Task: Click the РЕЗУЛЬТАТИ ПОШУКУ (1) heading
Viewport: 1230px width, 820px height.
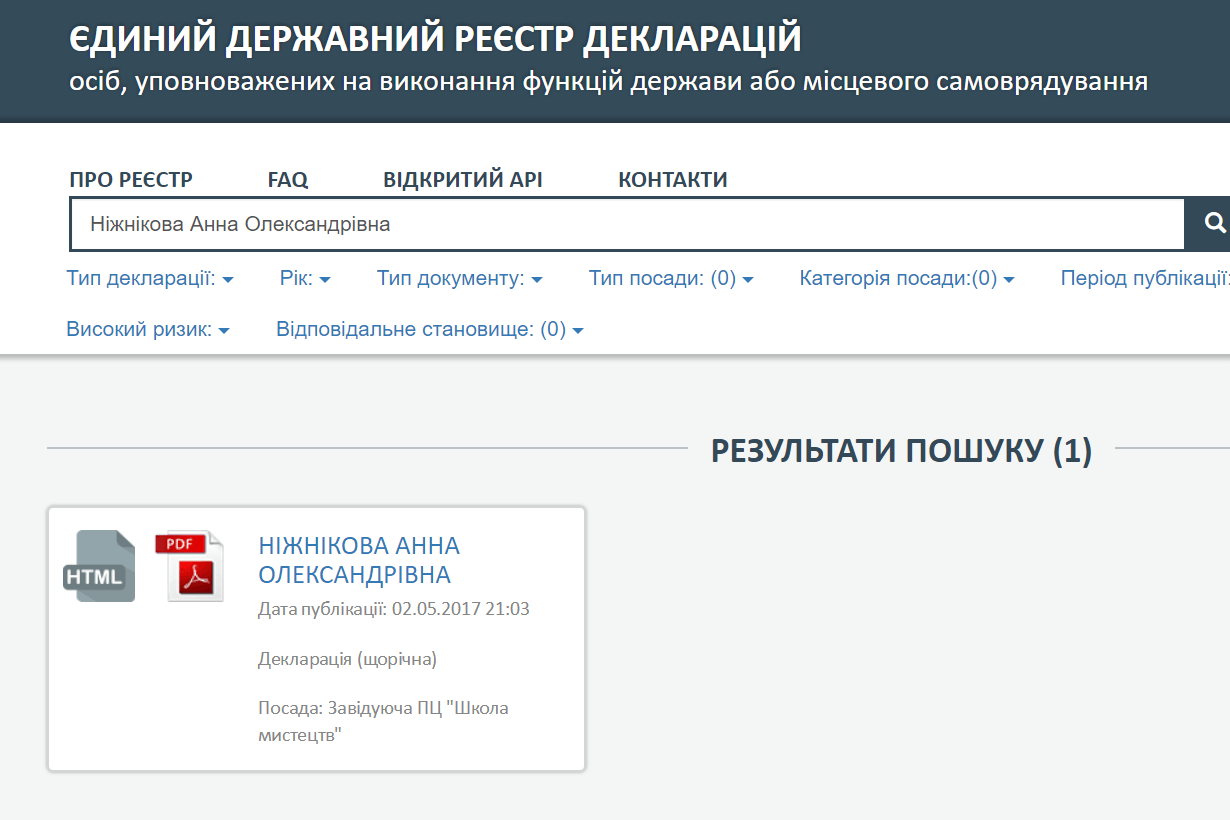Action: coord(901,451)
